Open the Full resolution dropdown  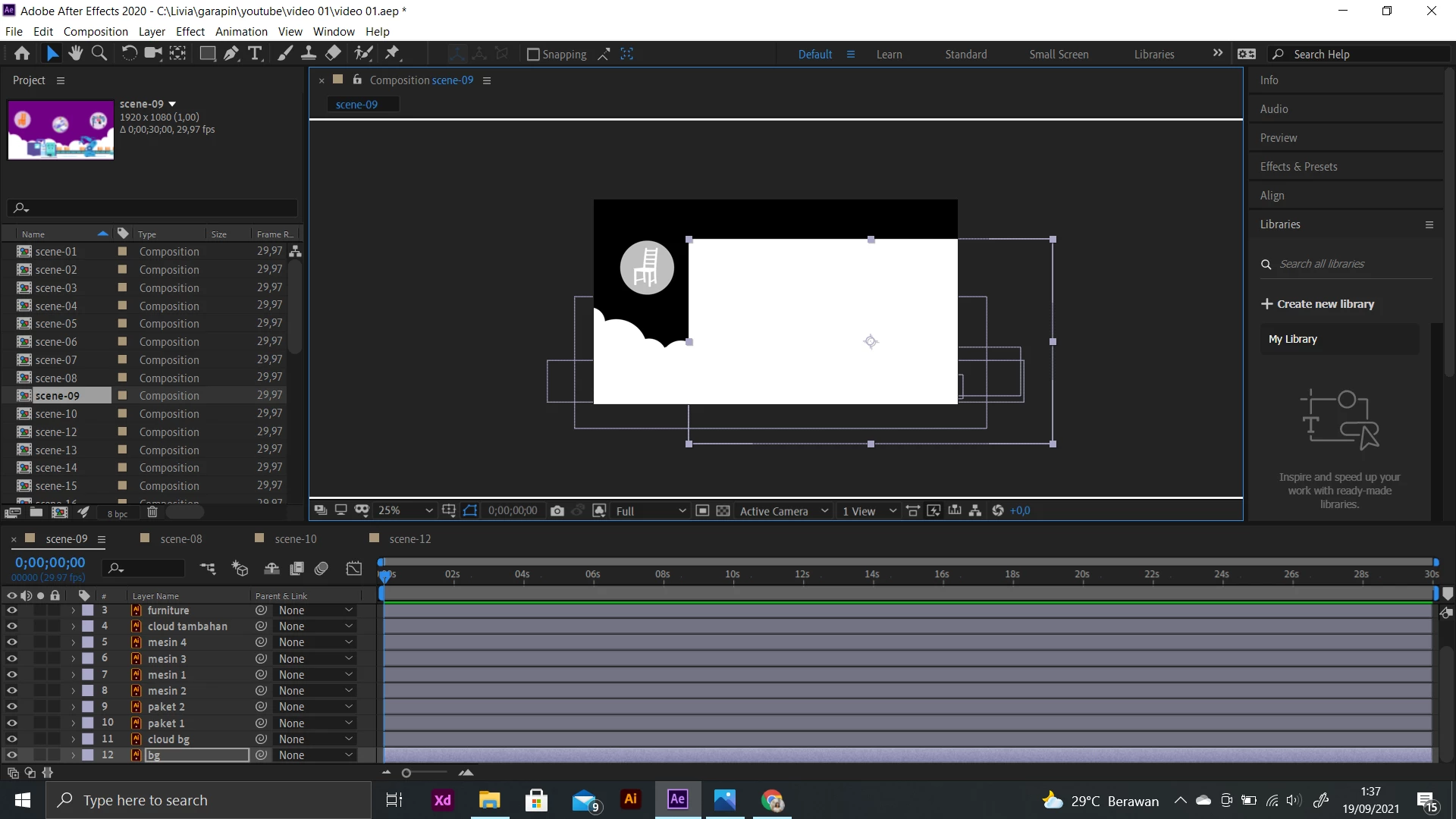[650, 511]
